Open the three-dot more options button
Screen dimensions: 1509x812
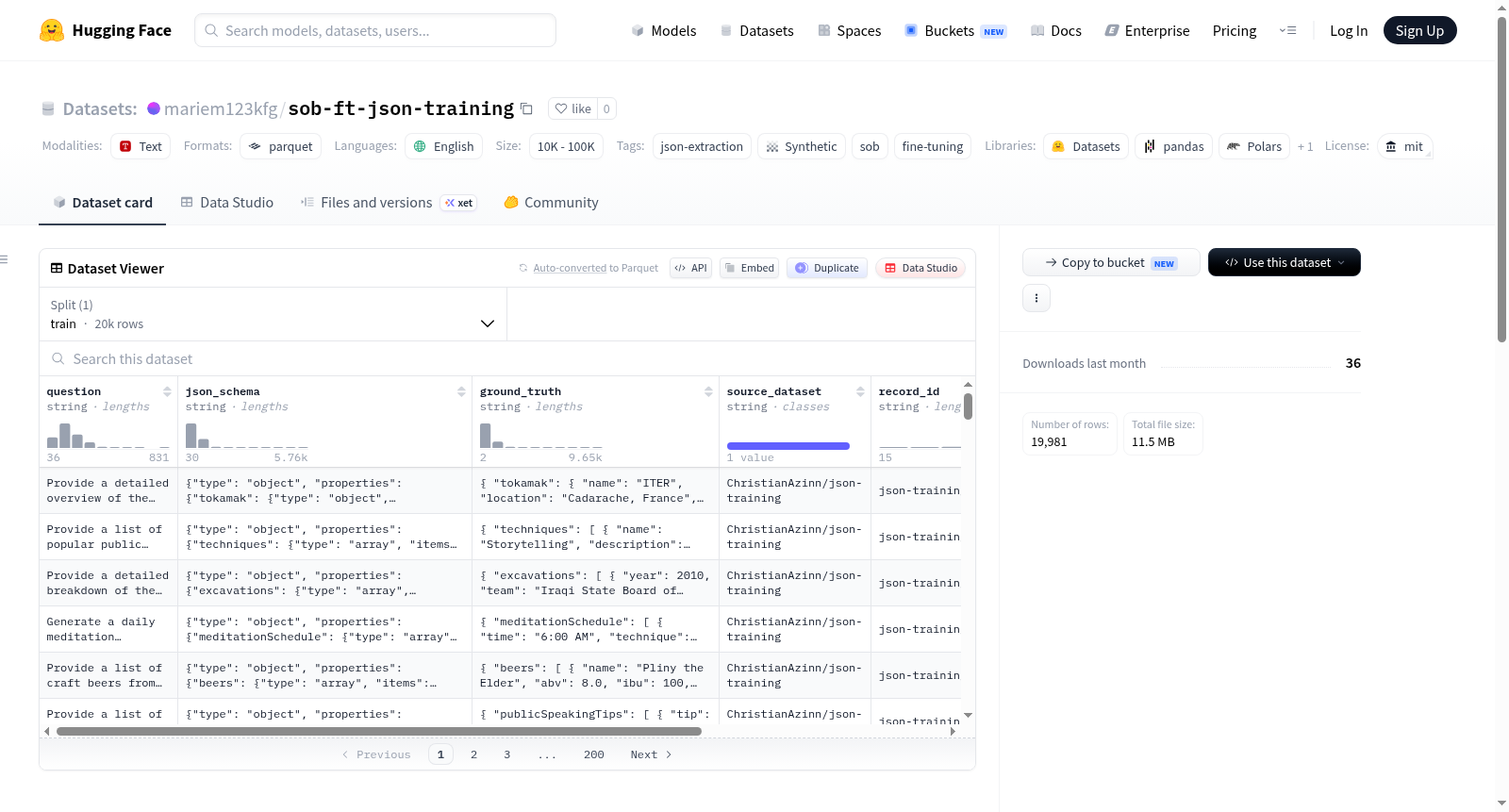[1036, 298]
